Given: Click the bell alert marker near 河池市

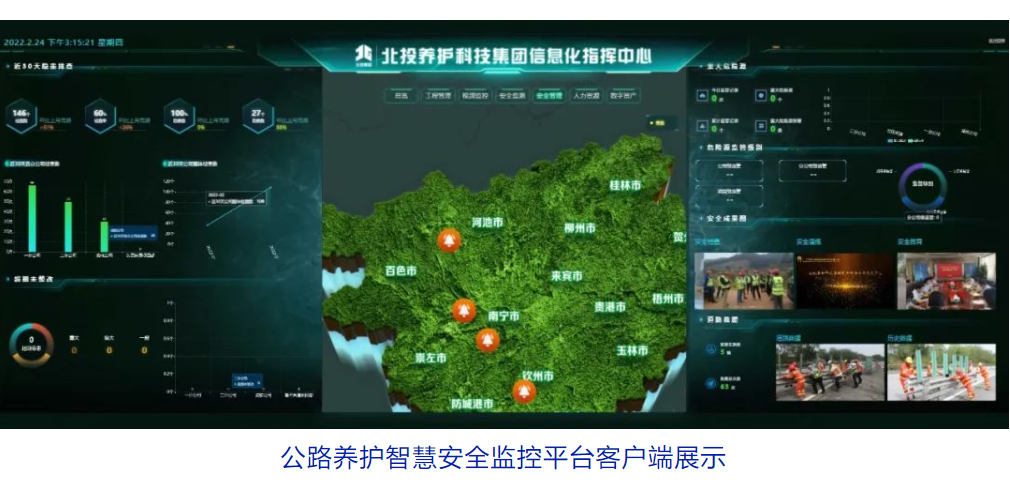Looking at the screenshot, I should pos(448,241).
